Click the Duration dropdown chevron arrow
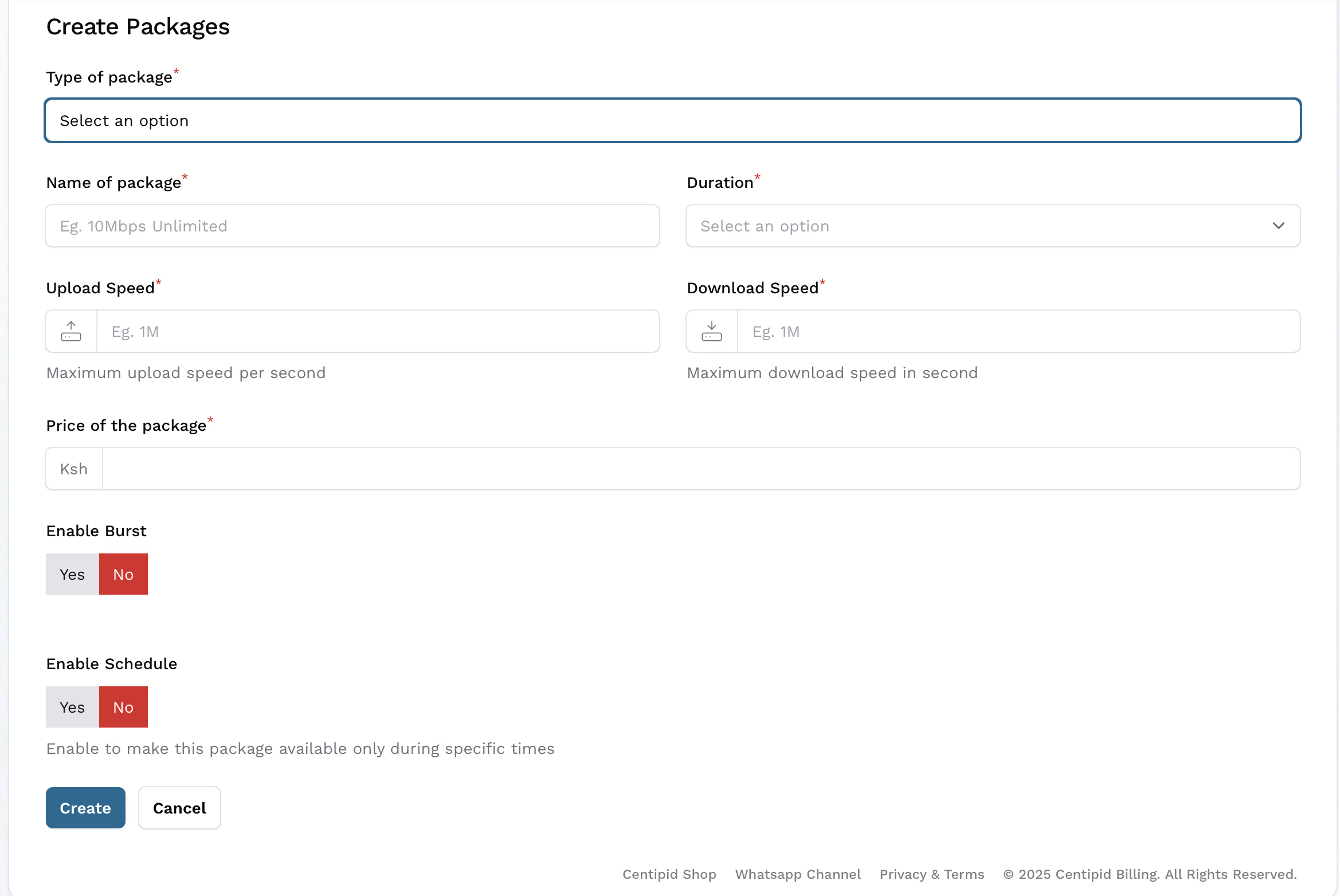1340x896 pixels. (x=1278, y=226)
